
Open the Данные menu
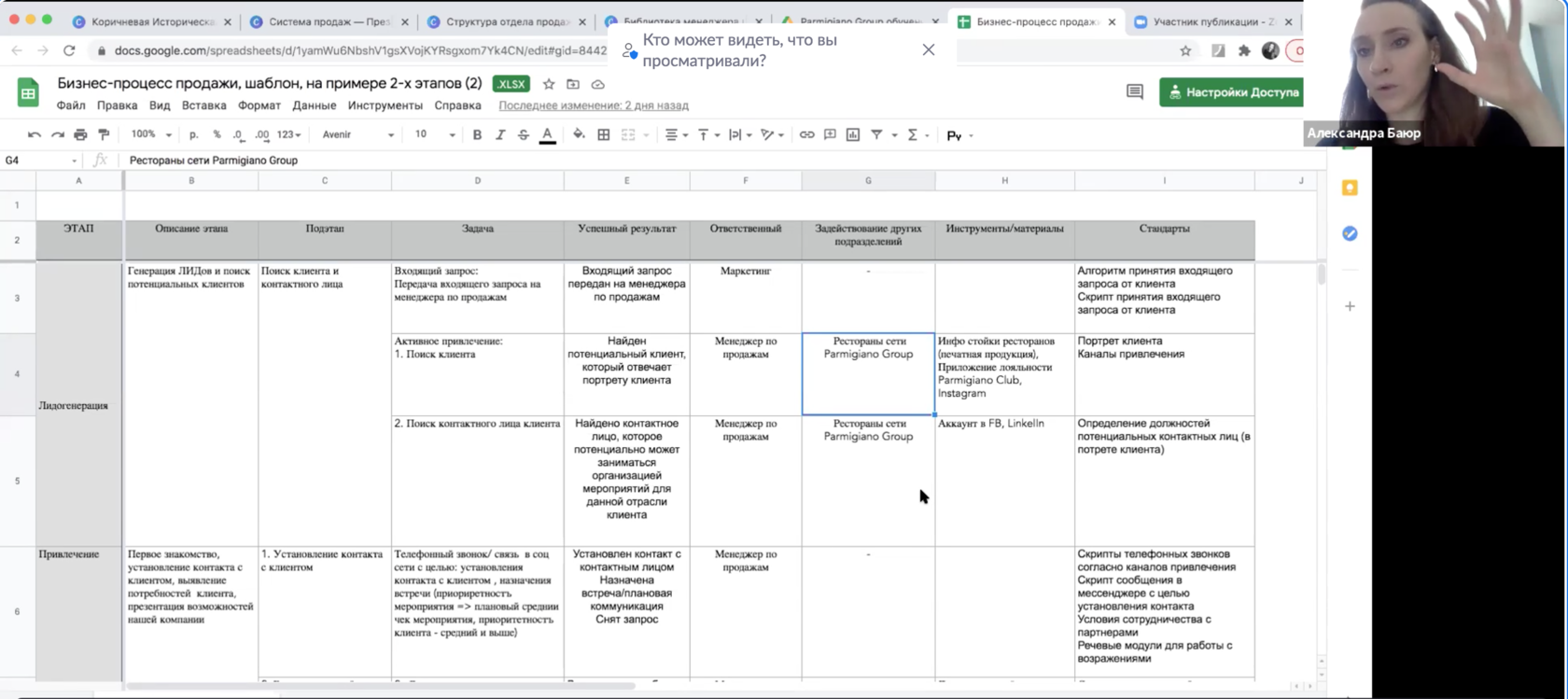(x=315, y=105)
